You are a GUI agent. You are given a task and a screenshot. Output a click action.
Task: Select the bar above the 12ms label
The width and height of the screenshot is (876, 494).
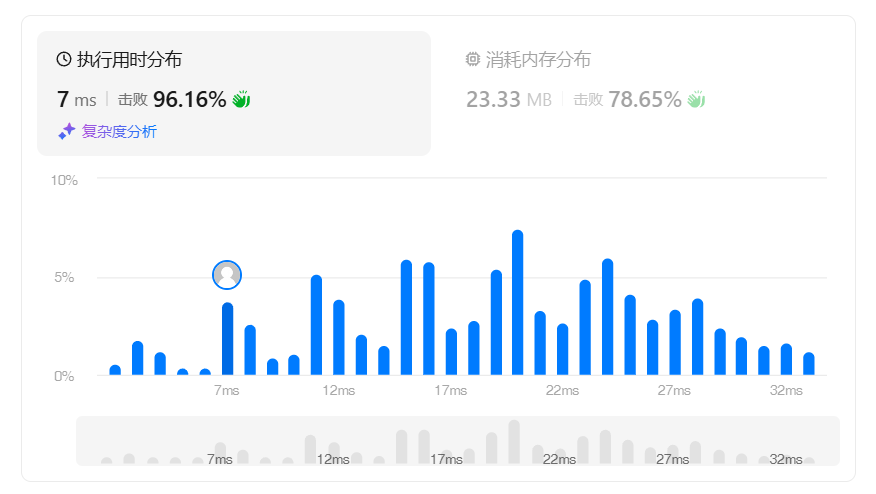pyautogui.click(x=339, y=338)
